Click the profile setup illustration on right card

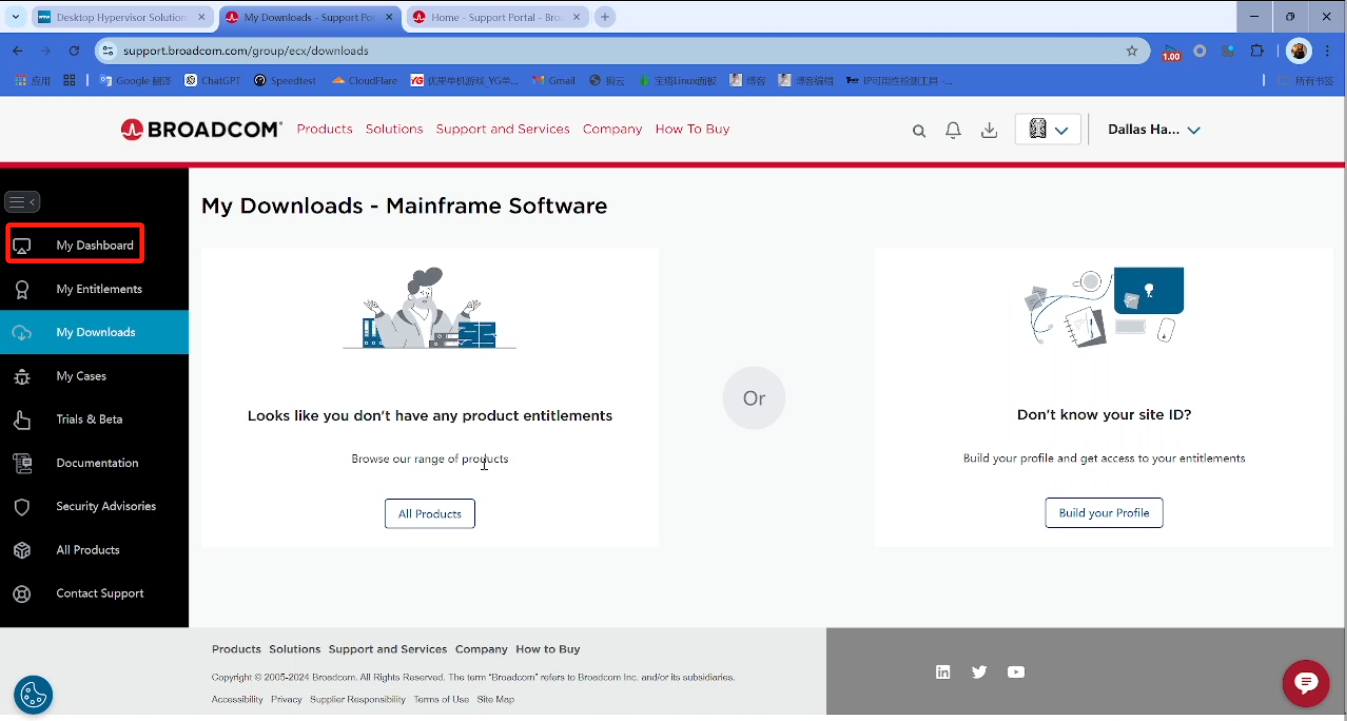click(x=1104, y=307)
